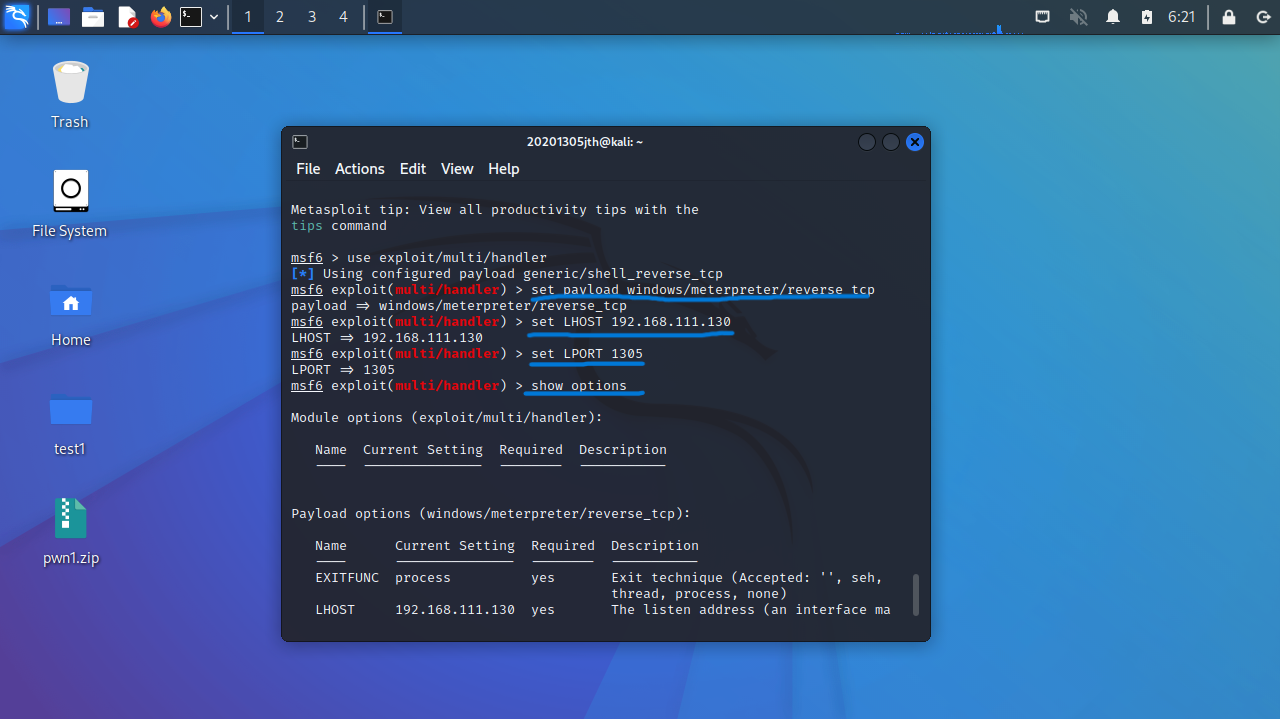Click 'Module options (exploit/multi/handler):' heading
This screenshot has height=719, width=1280.
tap(447, 418)
